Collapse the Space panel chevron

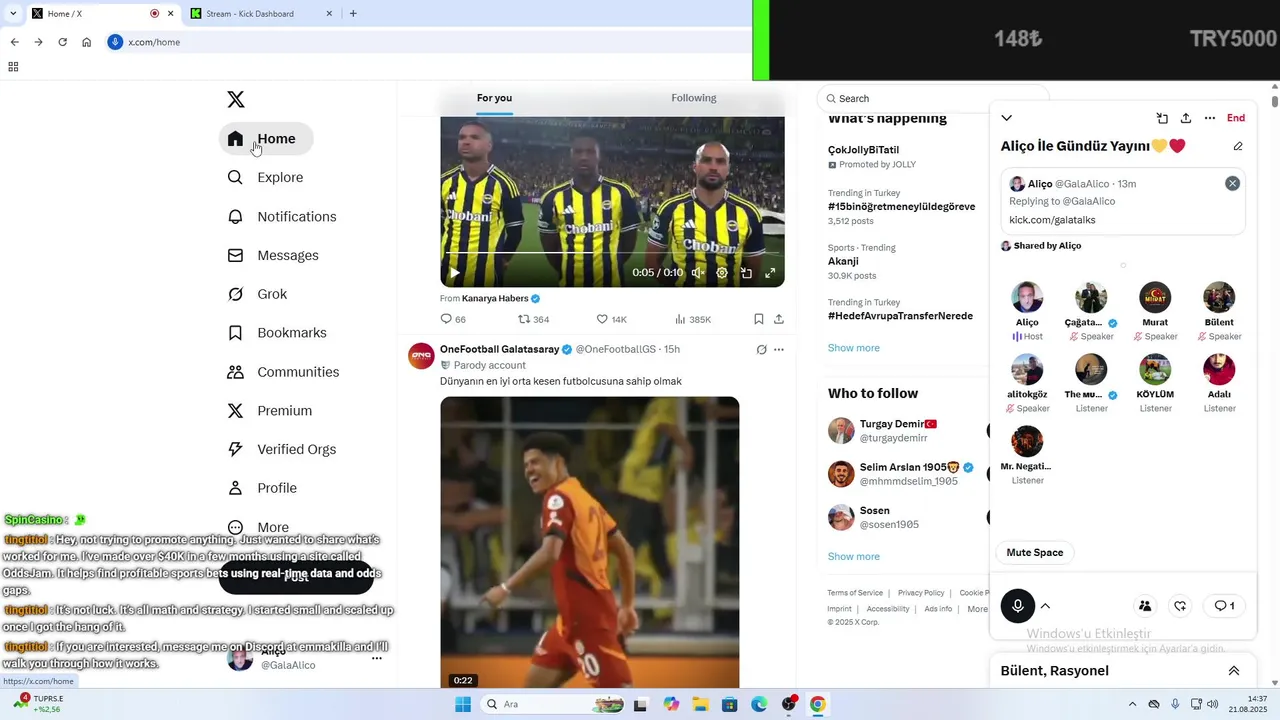[1007, 118]
